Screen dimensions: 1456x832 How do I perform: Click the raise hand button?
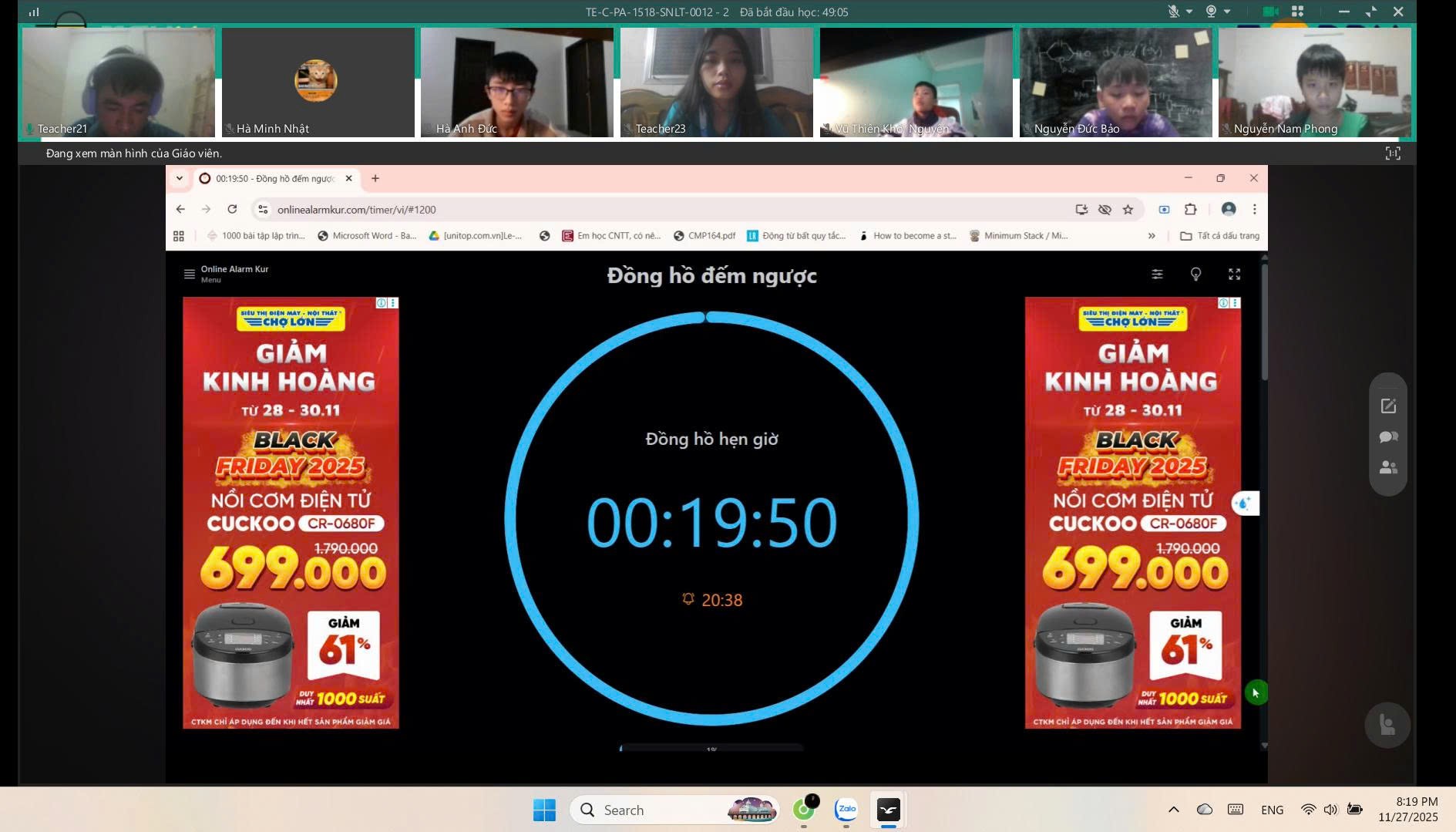click(x=1387, y=725)
